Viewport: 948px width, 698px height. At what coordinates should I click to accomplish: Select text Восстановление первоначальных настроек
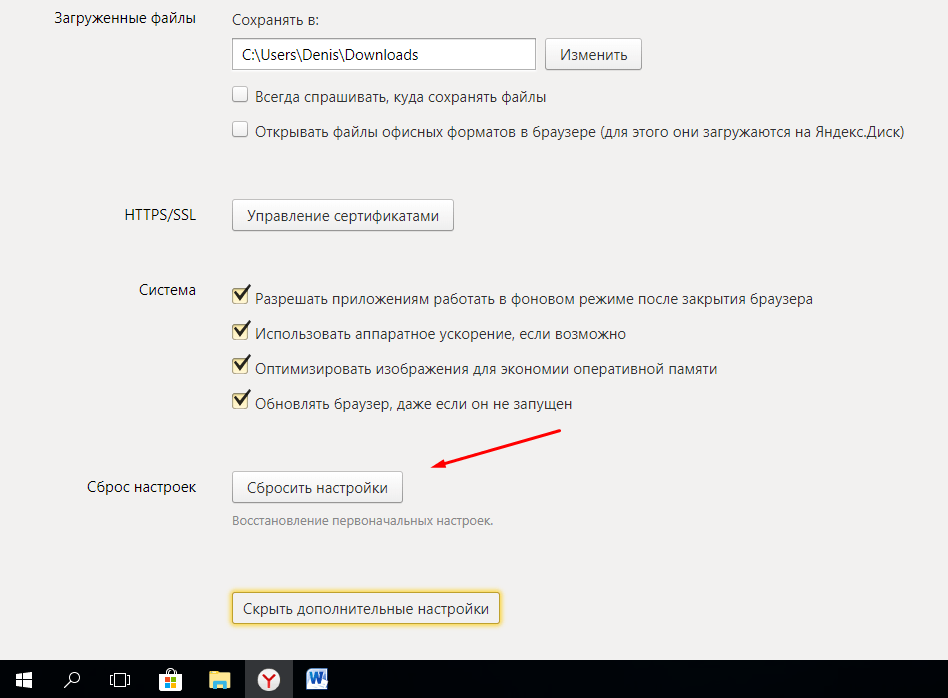(363, 521)
